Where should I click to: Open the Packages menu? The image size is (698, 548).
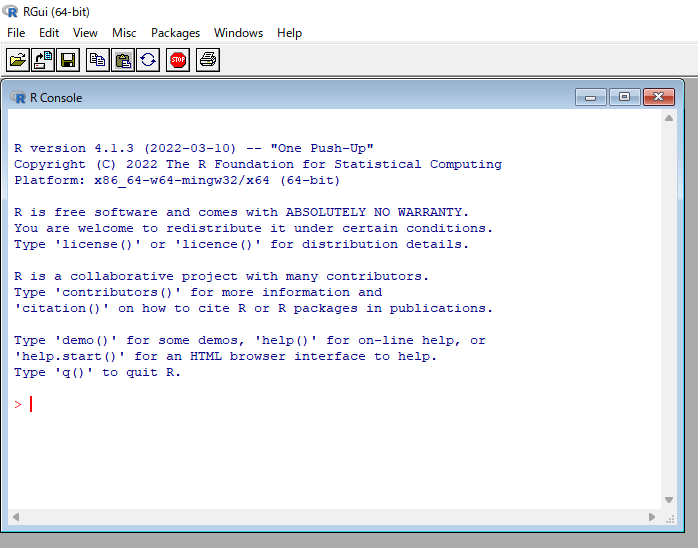click(175, 33)
